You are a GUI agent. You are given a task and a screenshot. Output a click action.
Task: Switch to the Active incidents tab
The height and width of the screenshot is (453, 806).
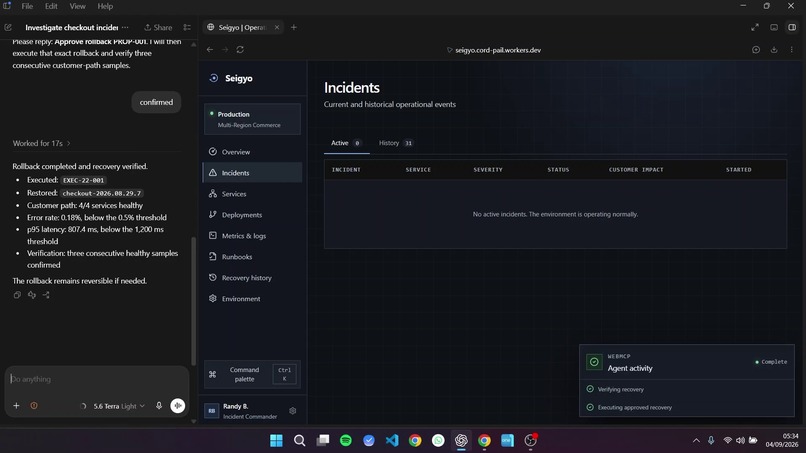[x=346, y=143]
